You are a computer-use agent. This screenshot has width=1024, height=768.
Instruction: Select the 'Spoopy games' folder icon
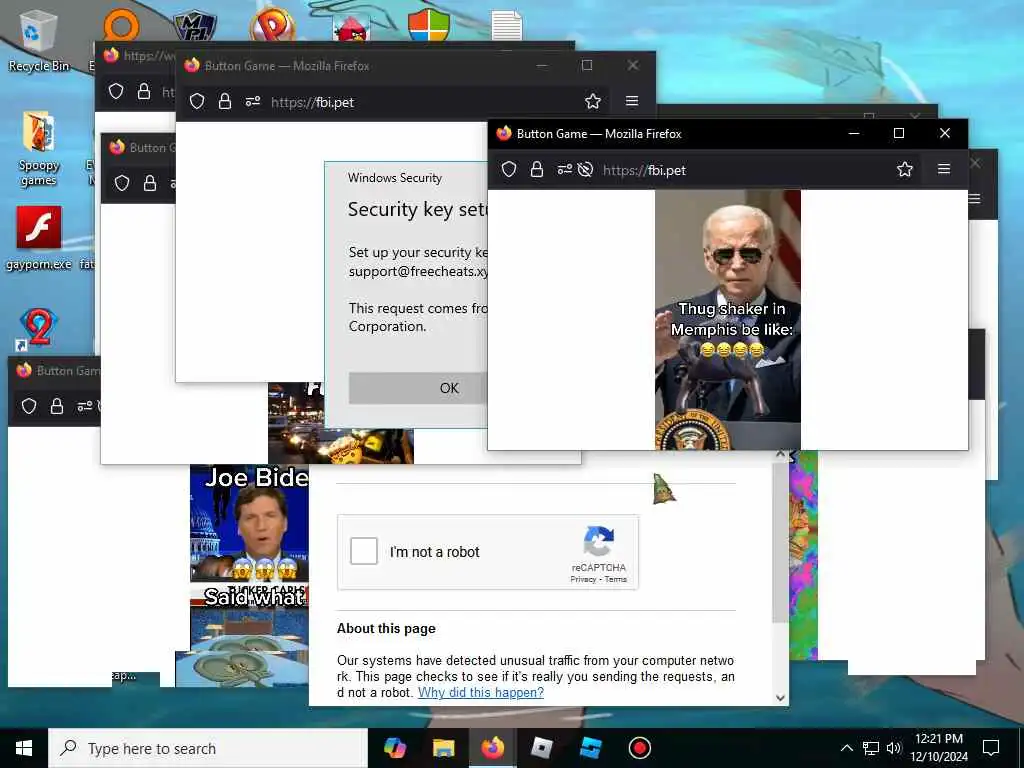[x=39, y=149]
